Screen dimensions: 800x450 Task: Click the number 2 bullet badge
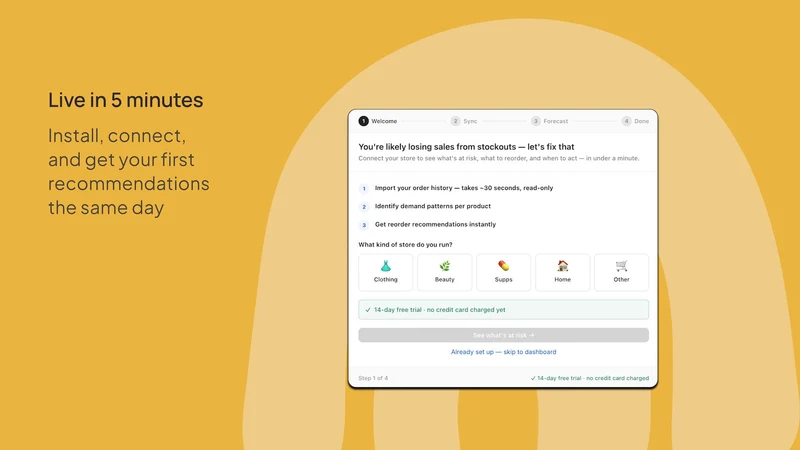[x=364, y=207]
